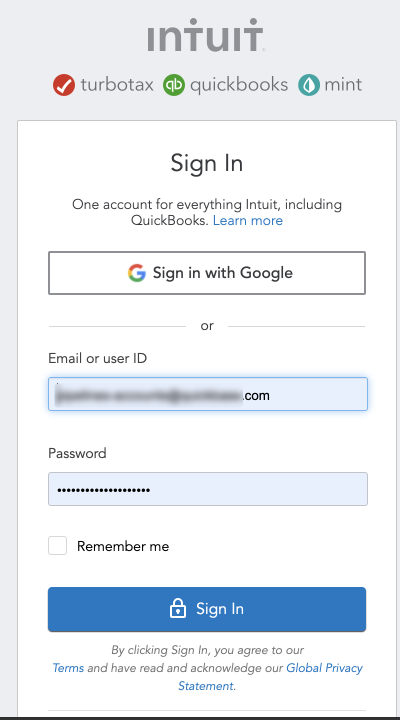Click the Sign In heading

click(x=207, y=163)
